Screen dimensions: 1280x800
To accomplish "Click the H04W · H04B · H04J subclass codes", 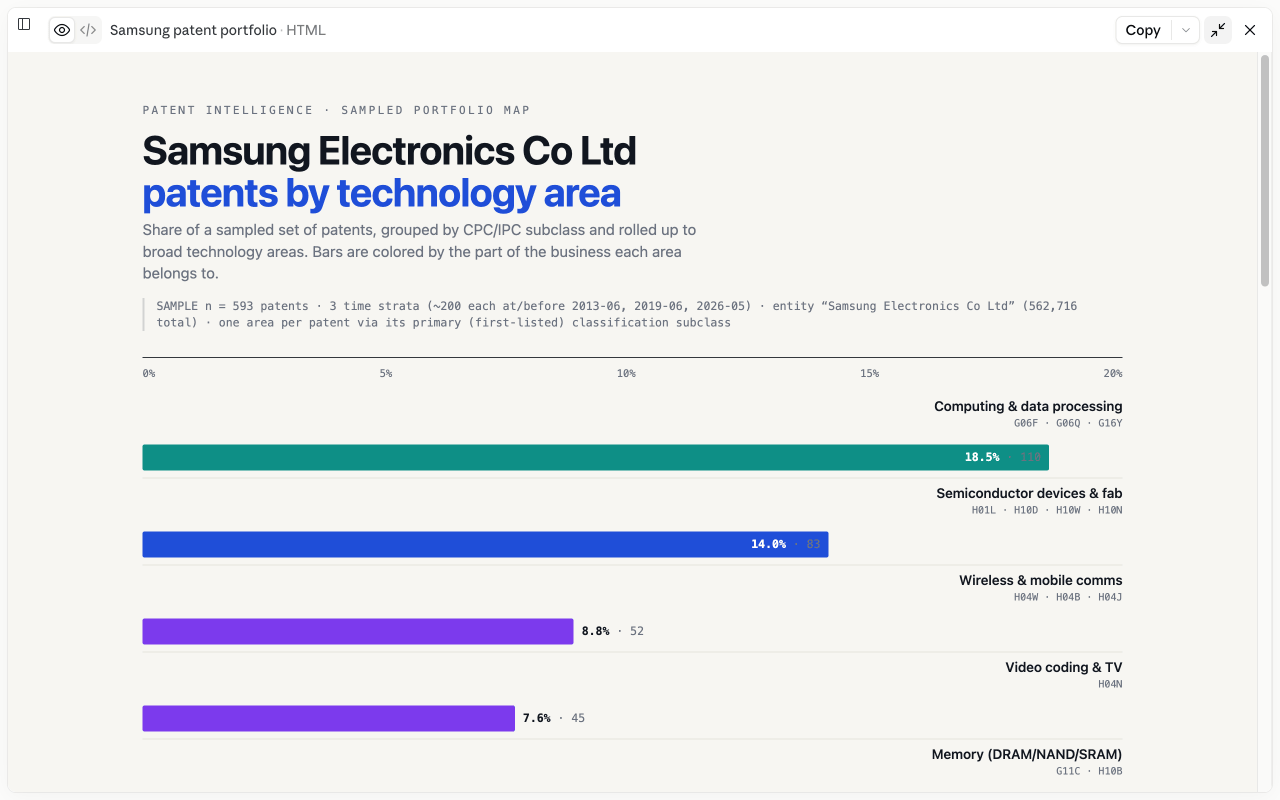I will 1068,597.
